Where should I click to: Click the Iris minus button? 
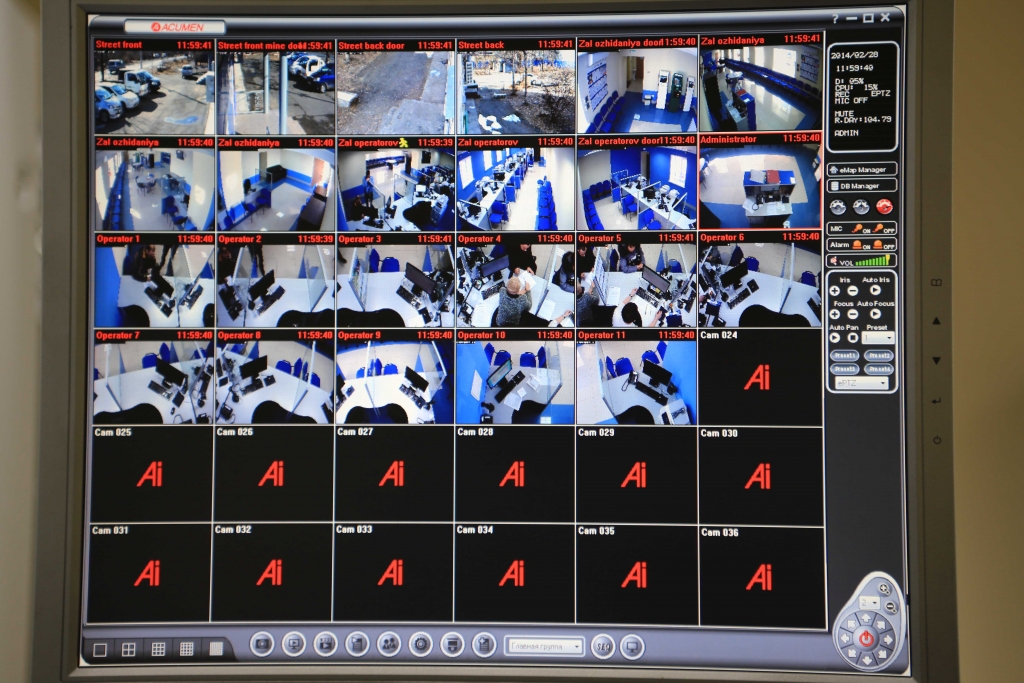pyautogui.click(x=852, y=291)
